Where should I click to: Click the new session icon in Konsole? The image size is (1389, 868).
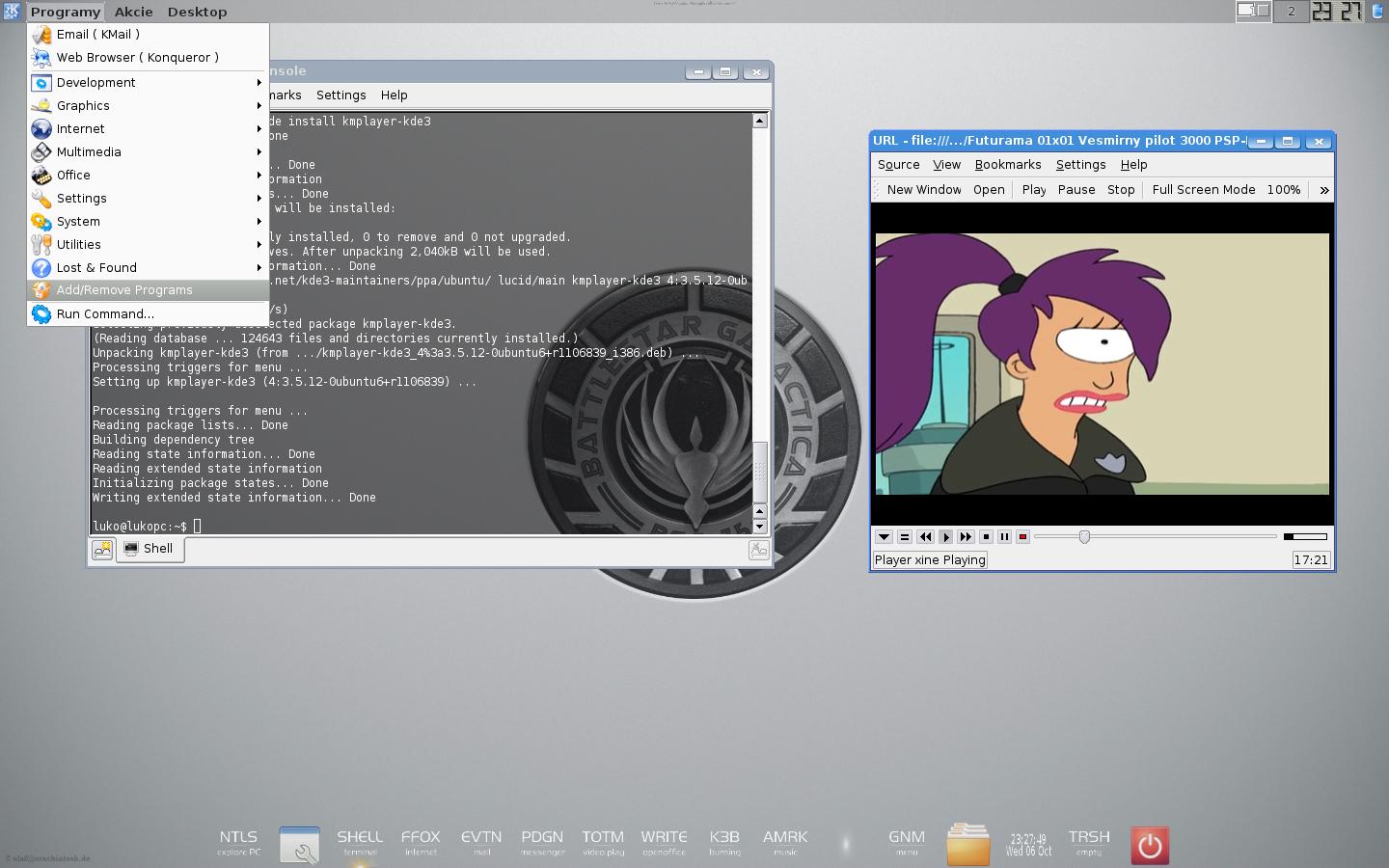click(102, 550)
